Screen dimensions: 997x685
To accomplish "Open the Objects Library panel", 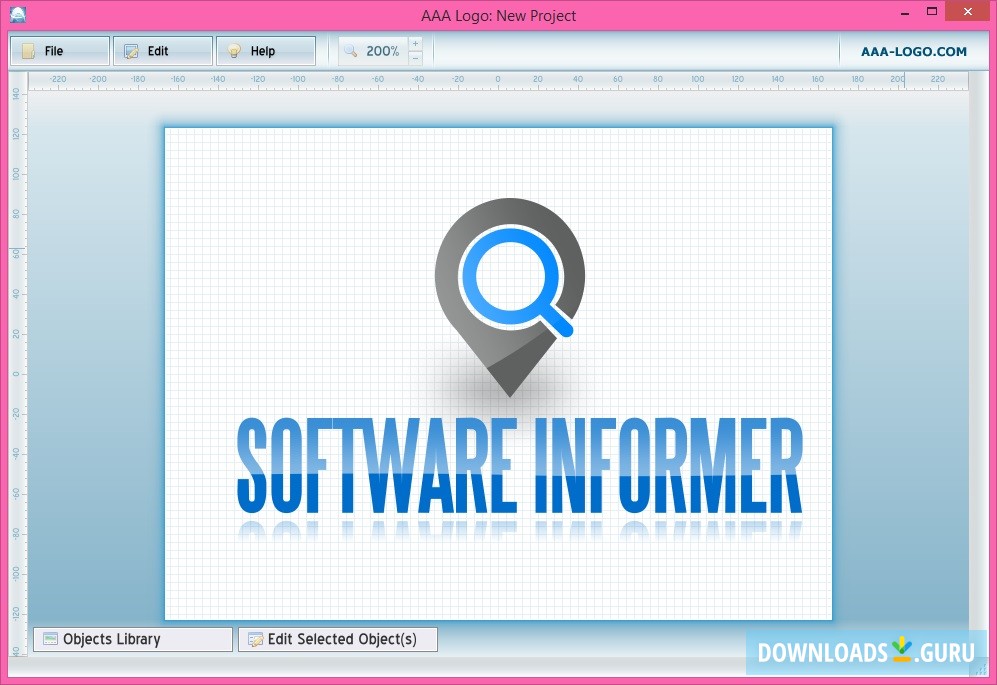I will click(x=132, y=639).
